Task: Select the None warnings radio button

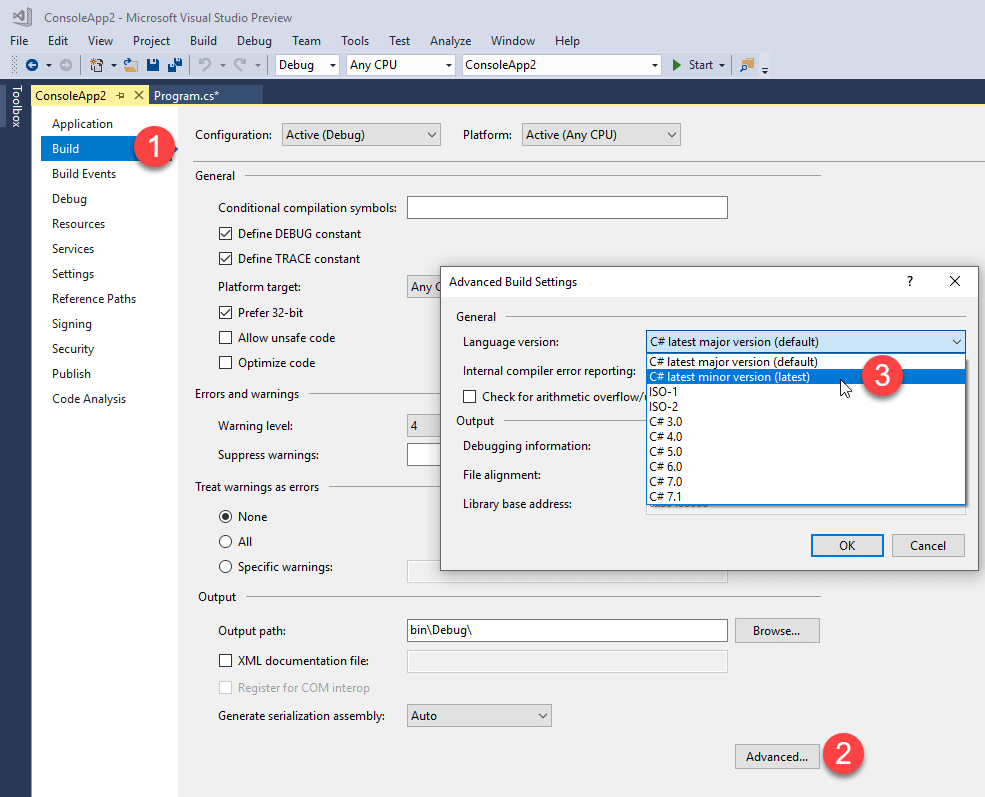Action: 226,517
